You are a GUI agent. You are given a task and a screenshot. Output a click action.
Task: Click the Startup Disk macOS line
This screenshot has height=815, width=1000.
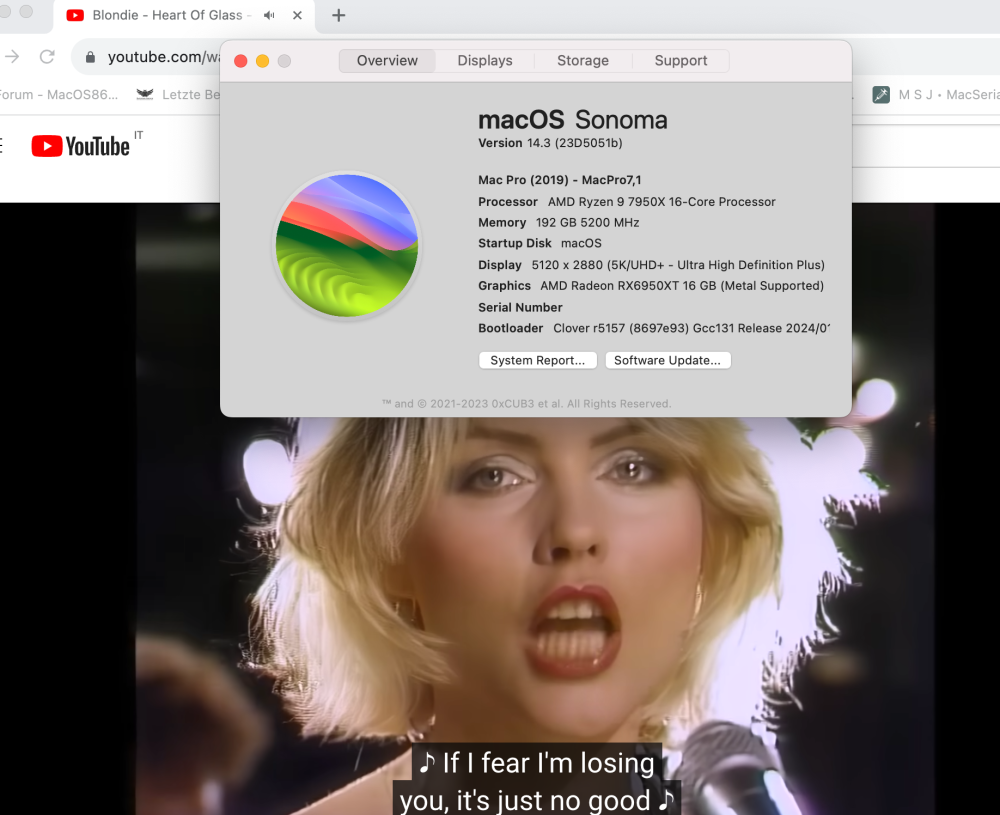[x=540, y=243]
